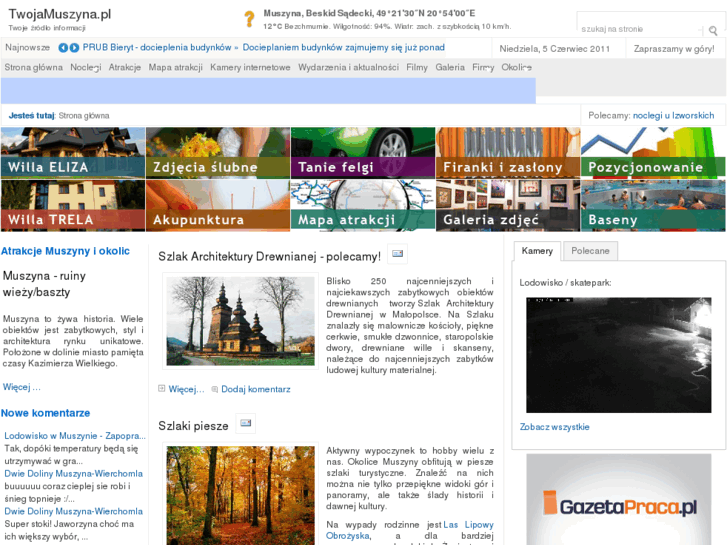Open Pozycjonowanie banner tile
The image size is (727, 545).
click(x=653, y=153)
